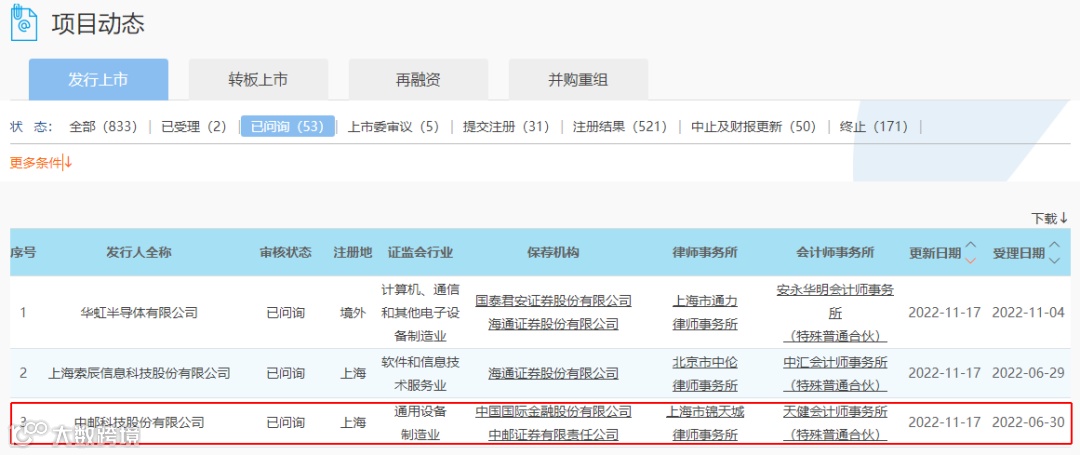This screenshot has height=455, width=1080.
Task: Open 天健会计师事务所 link
Action: click(835, 423)
